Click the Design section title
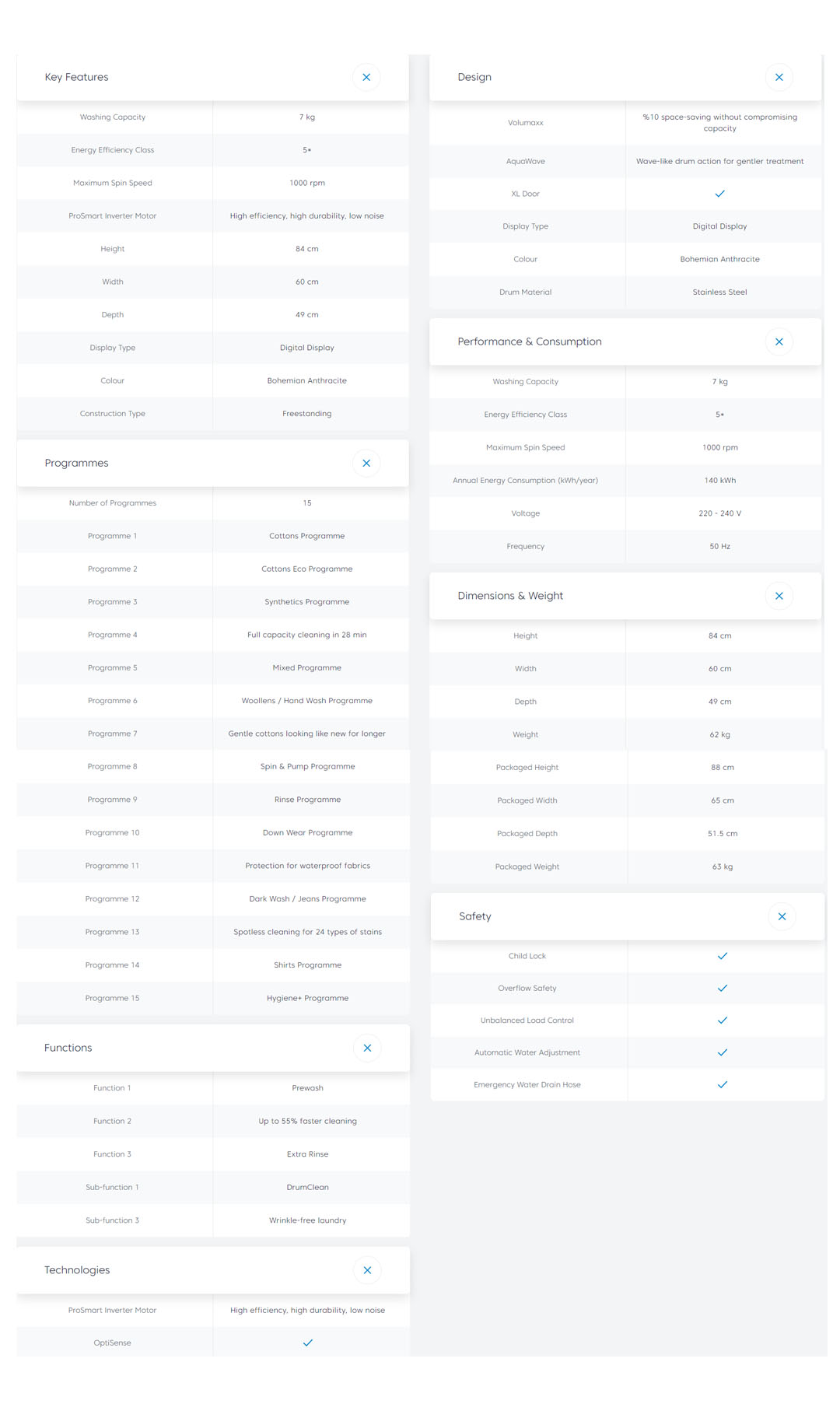Image resolution: width=840 pixels, height=1411 pixels. click(474, 77)
